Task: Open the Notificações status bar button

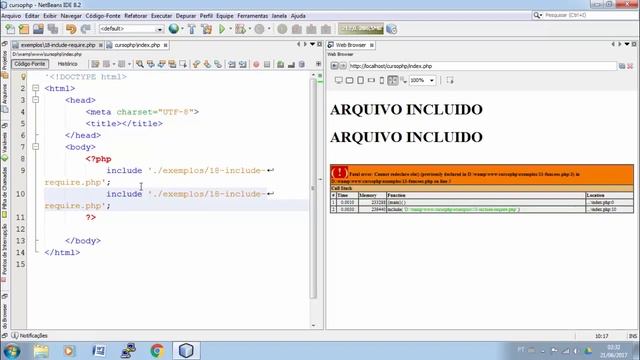Action: [29, 336]
